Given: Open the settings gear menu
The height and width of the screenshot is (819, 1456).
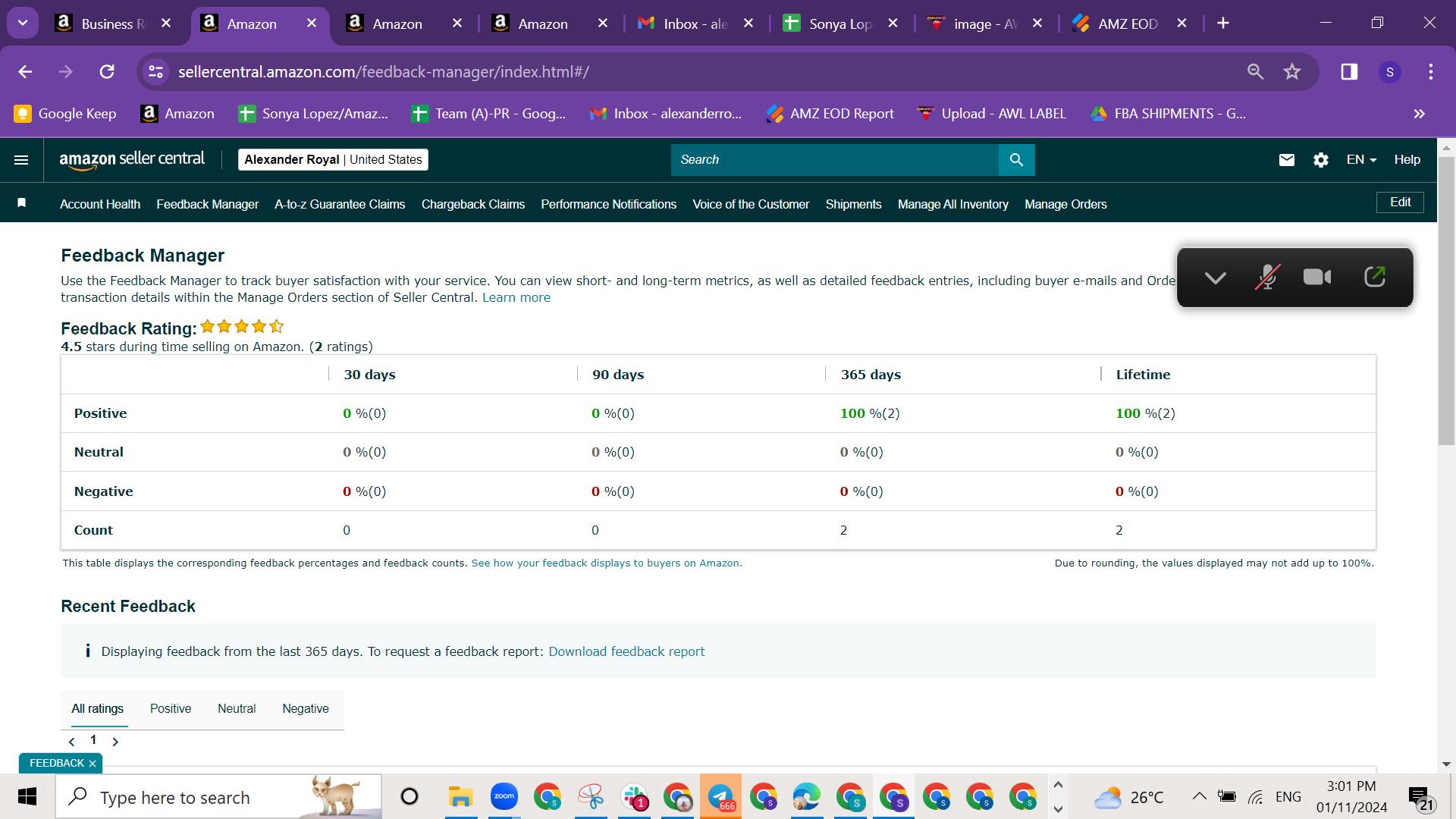Looking at the screenshot, I should pos(1321,160).
